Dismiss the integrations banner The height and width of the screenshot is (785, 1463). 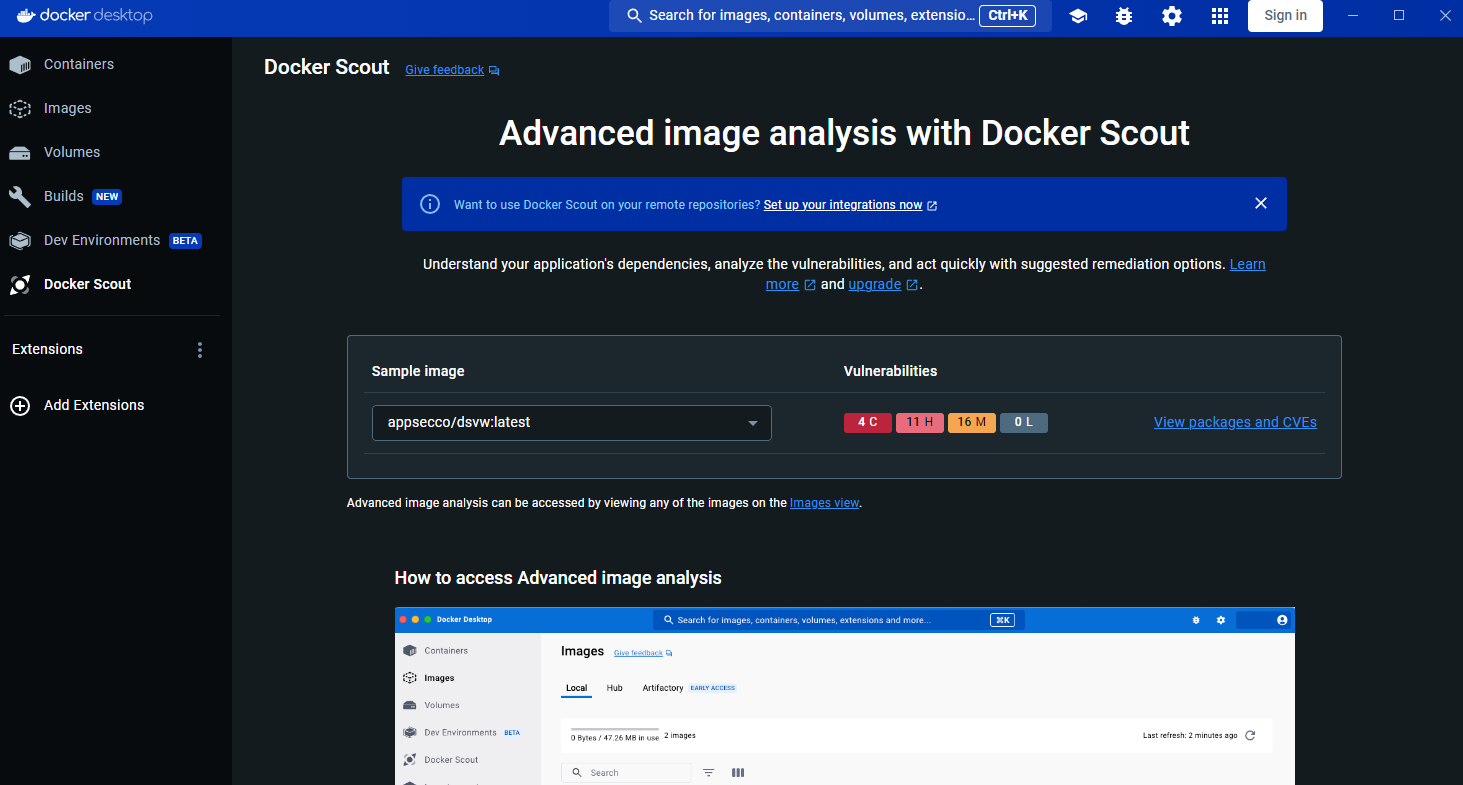pos(1261,203)
